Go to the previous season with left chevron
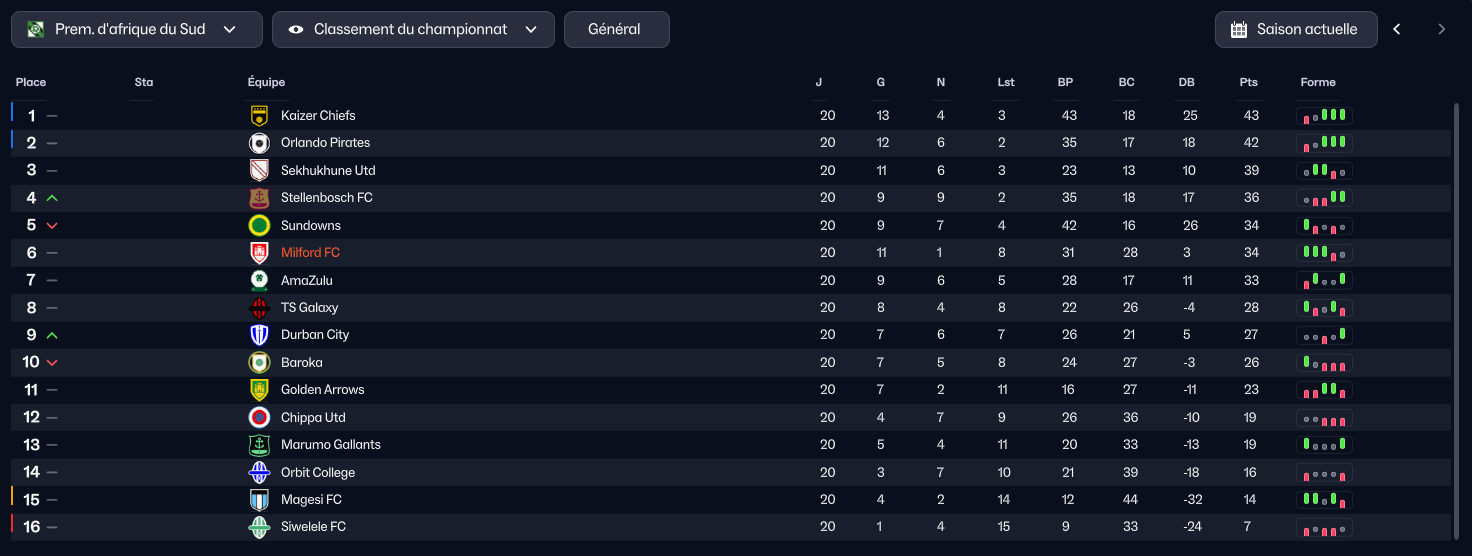1472x556 pixels. coord(1397,30)
